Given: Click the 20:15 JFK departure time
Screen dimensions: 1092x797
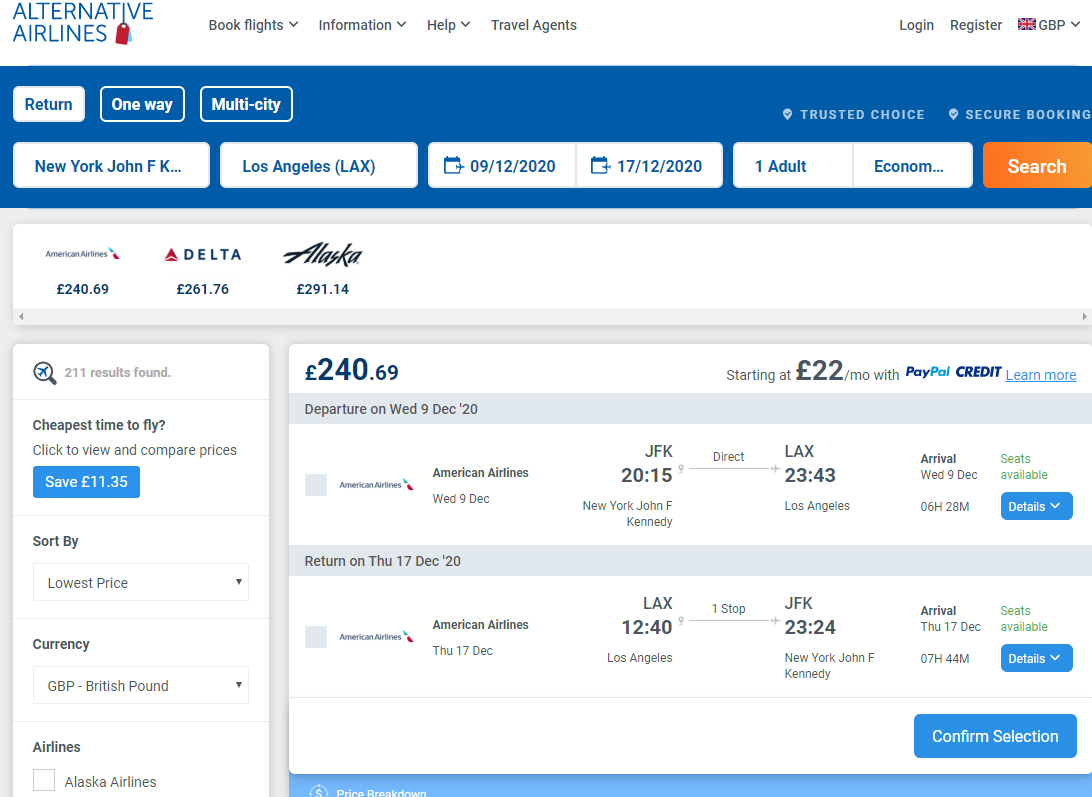Looking at the screenshot, I should pyautogui.click(x=647, y=475).
